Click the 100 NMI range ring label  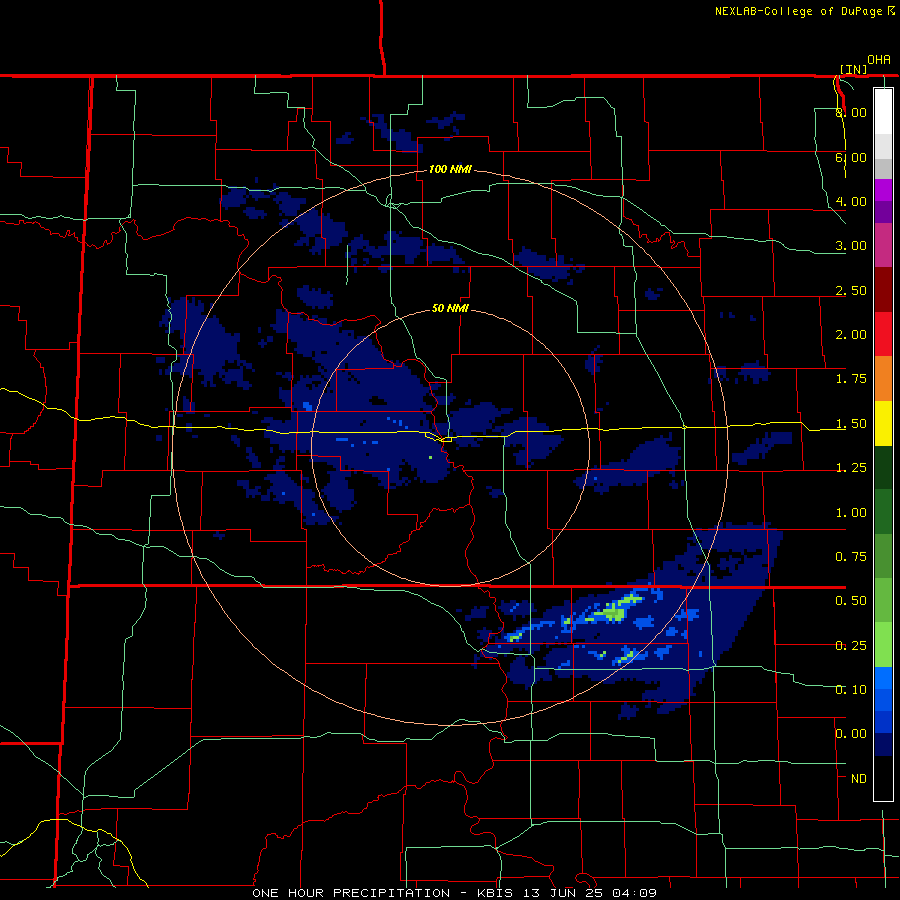450,169
